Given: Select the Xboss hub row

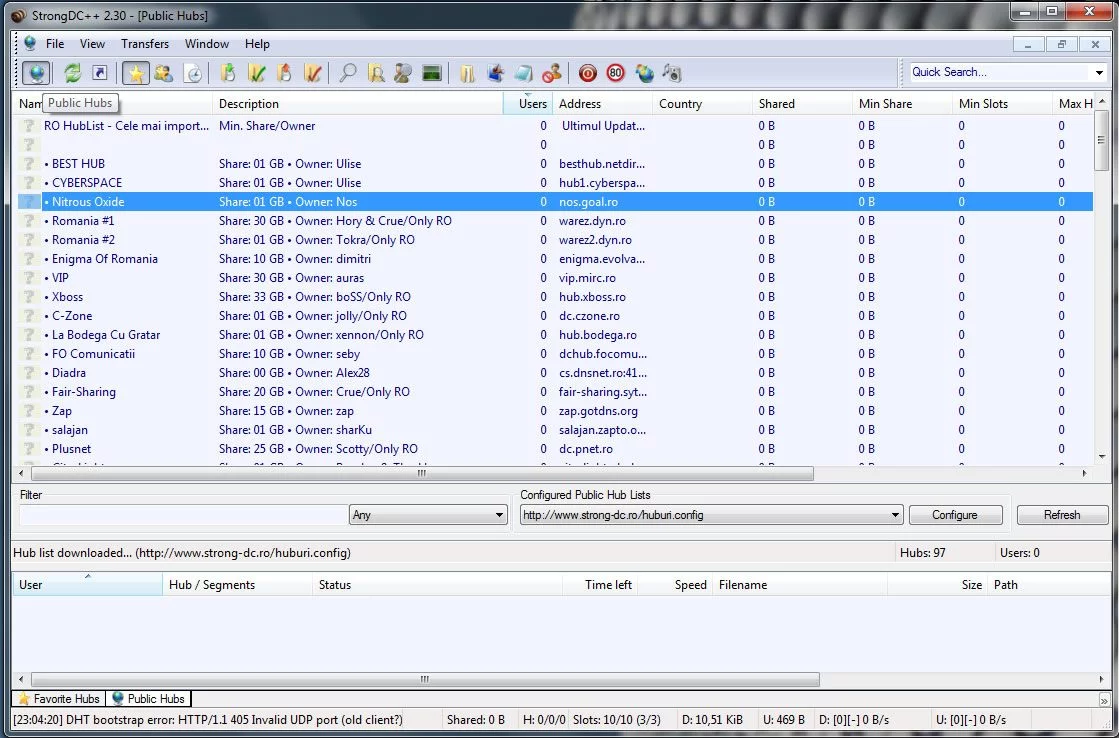Looking at the screenshot, I should pyautogui.click(x=555, y=297).
